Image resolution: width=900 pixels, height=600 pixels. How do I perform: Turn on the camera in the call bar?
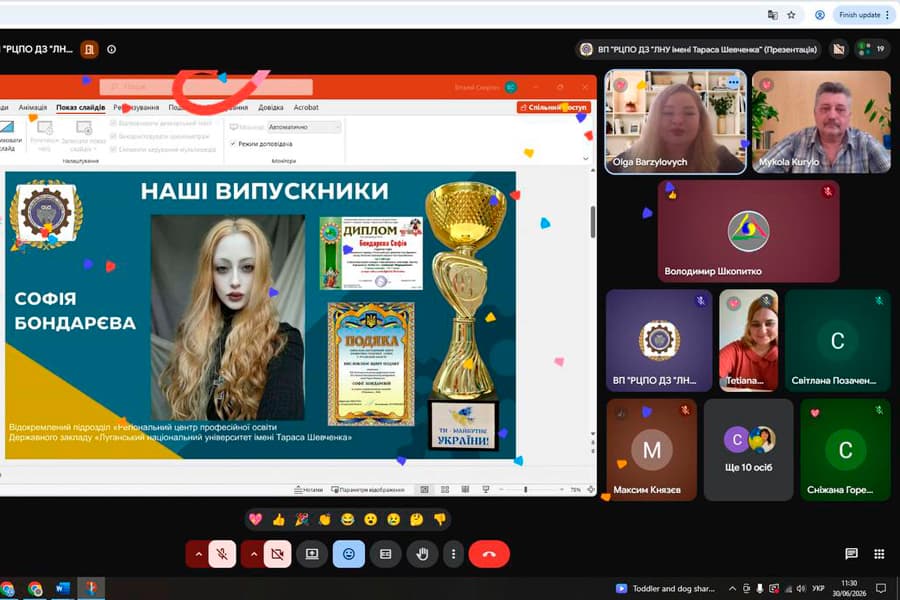coord(277,554)
